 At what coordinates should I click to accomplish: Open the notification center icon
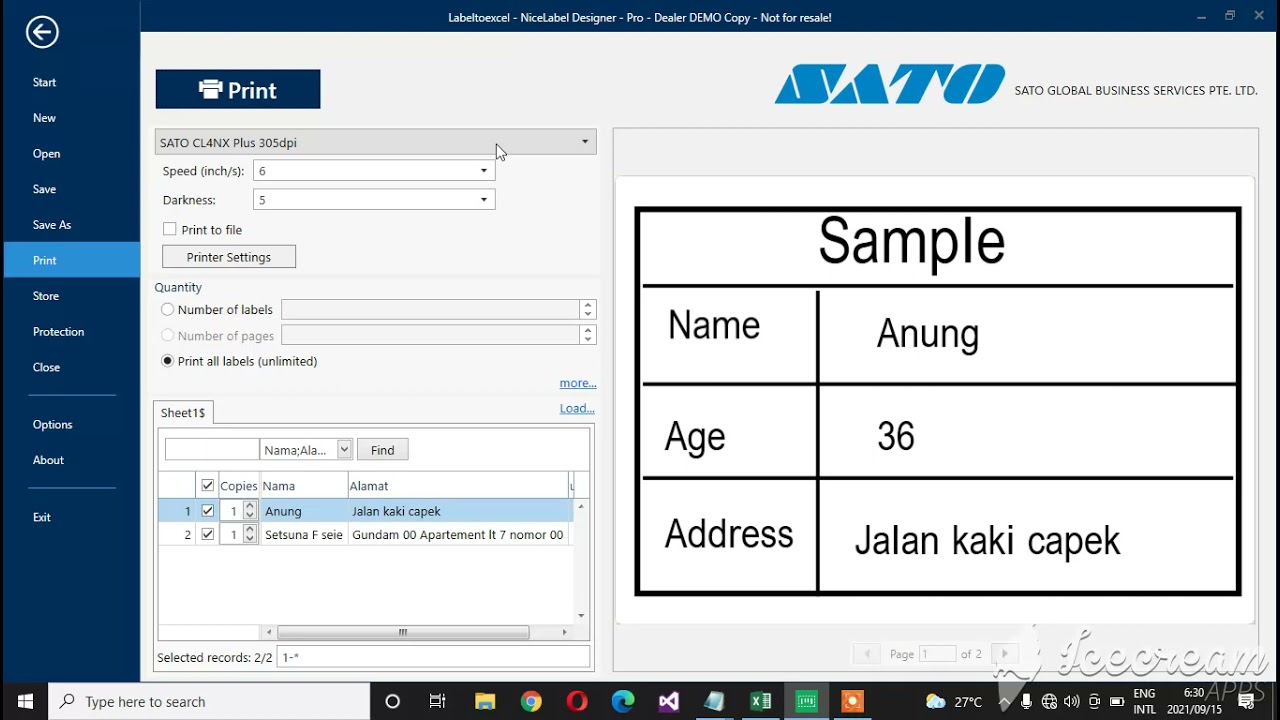[1245, 702]
